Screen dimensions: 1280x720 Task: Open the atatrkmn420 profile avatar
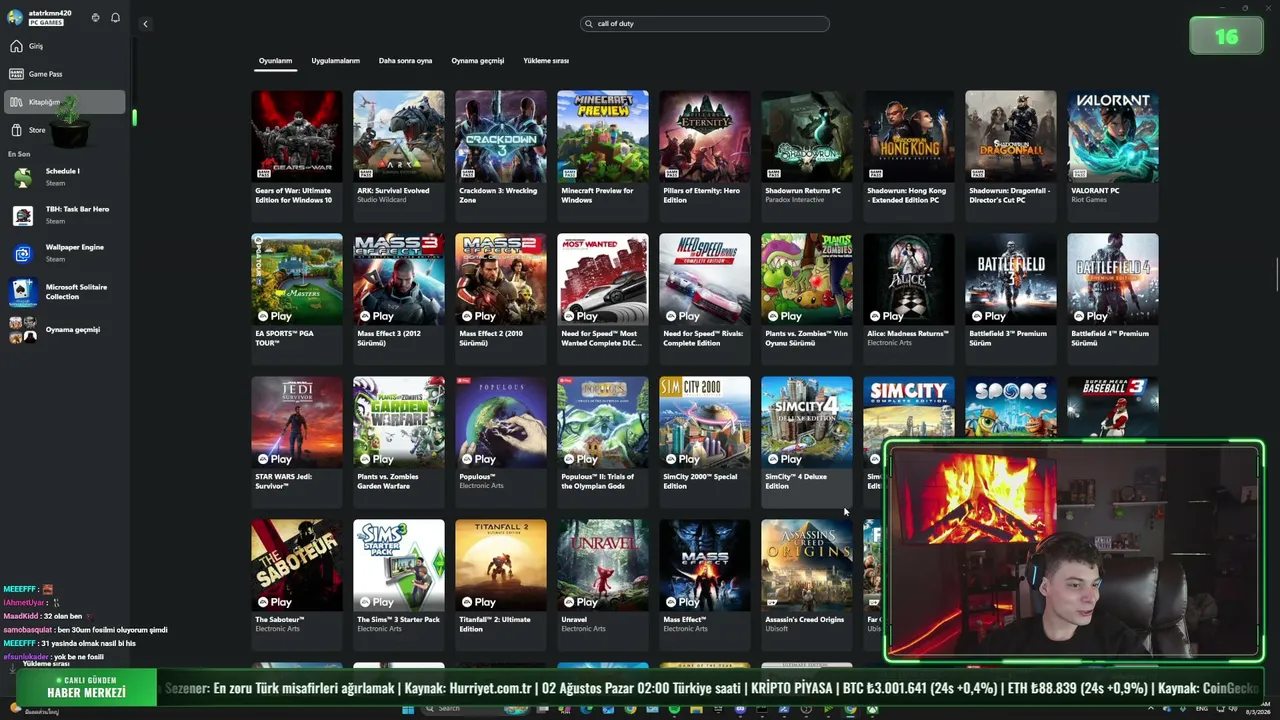pos(15,17)
